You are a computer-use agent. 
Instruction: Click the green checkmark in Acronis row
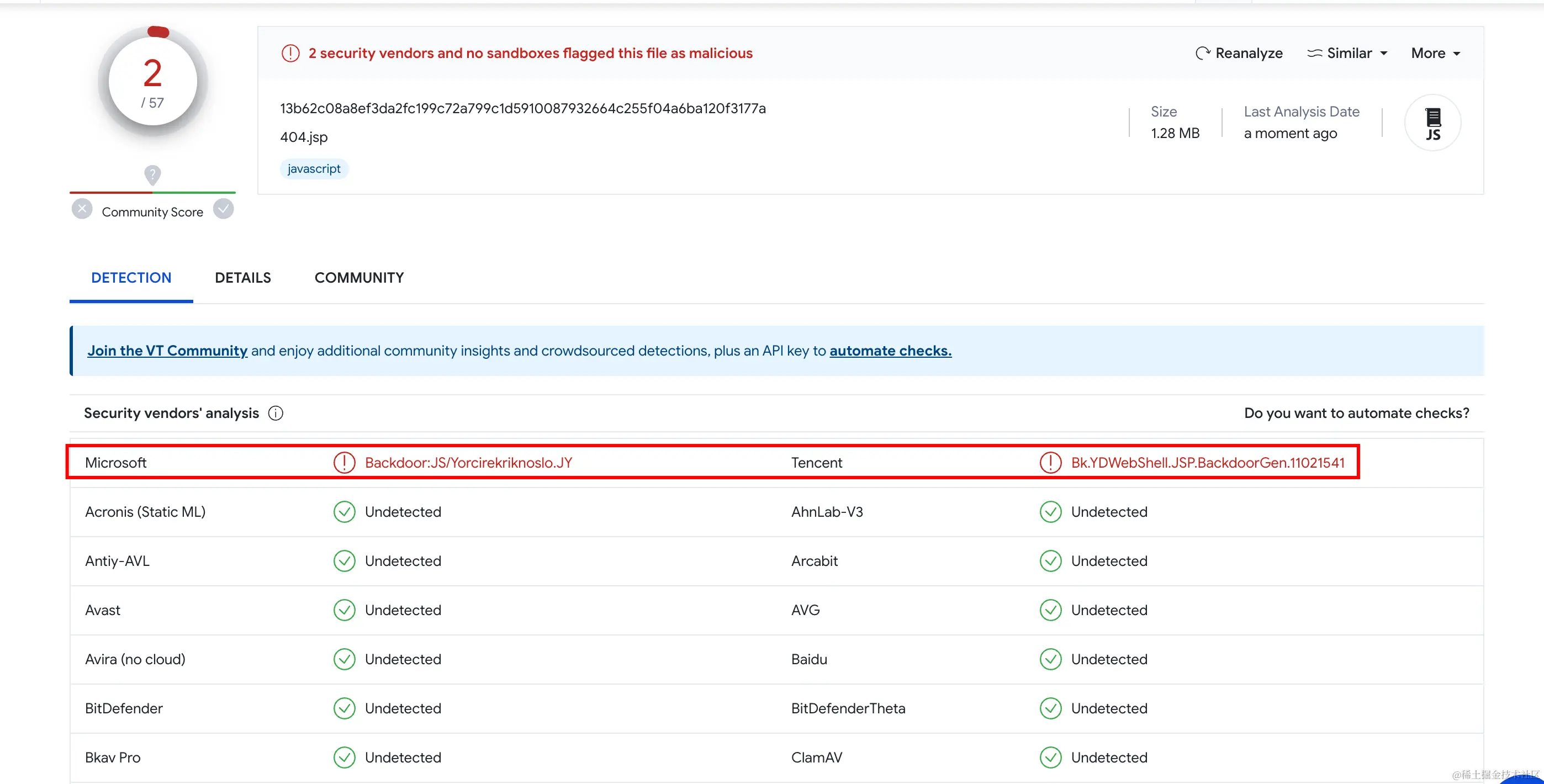point(344,511)
